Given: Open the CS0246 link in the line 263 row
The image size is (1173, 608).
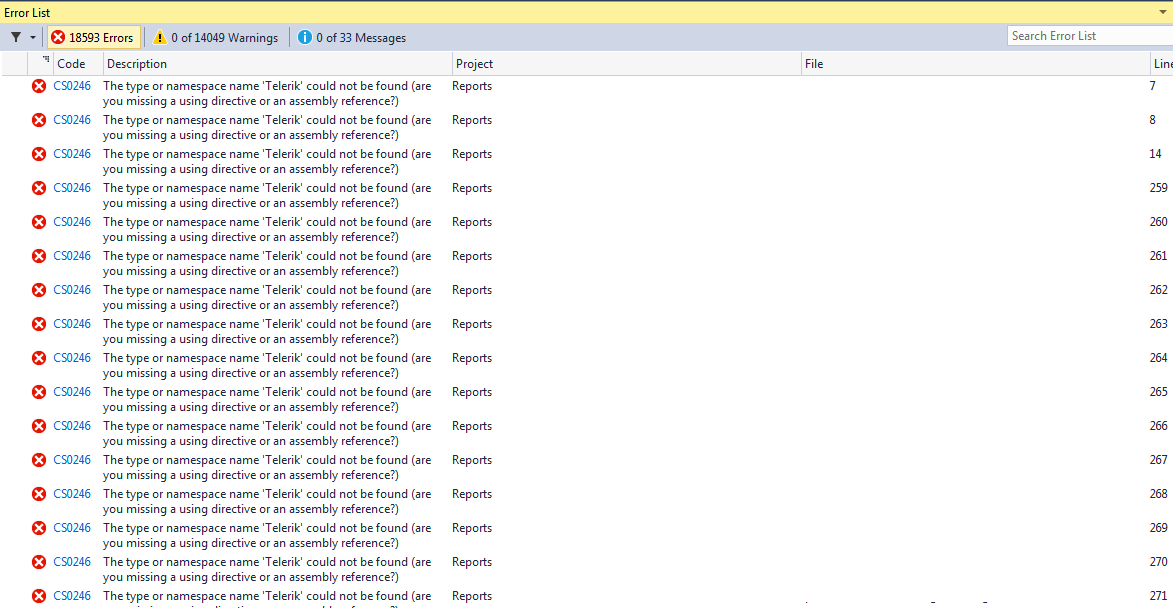Looking at the screenshot, I should [x=72, y=324].
